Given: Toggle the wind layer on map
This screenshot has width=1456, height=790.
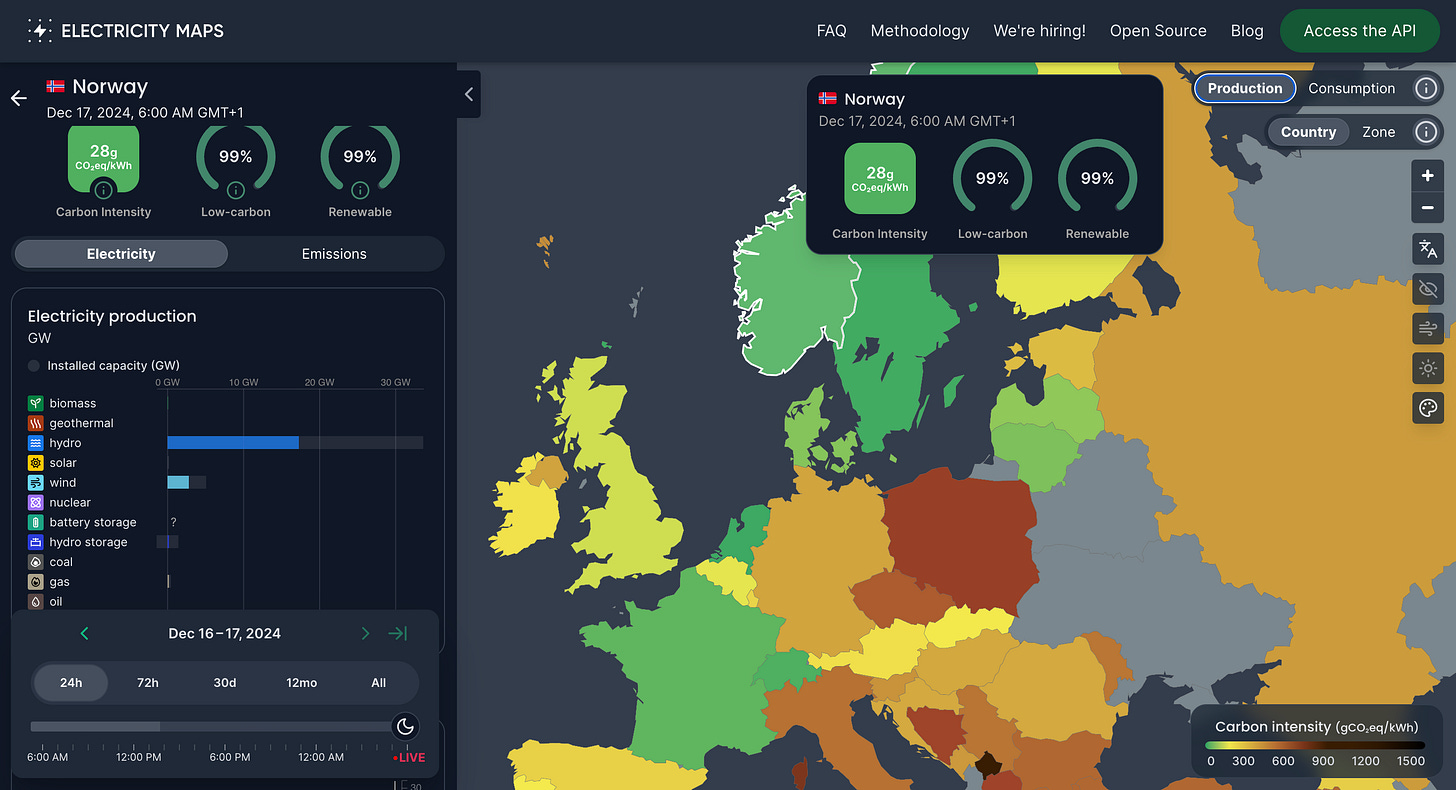Looking at the screenshot, I should point(1428,328).
